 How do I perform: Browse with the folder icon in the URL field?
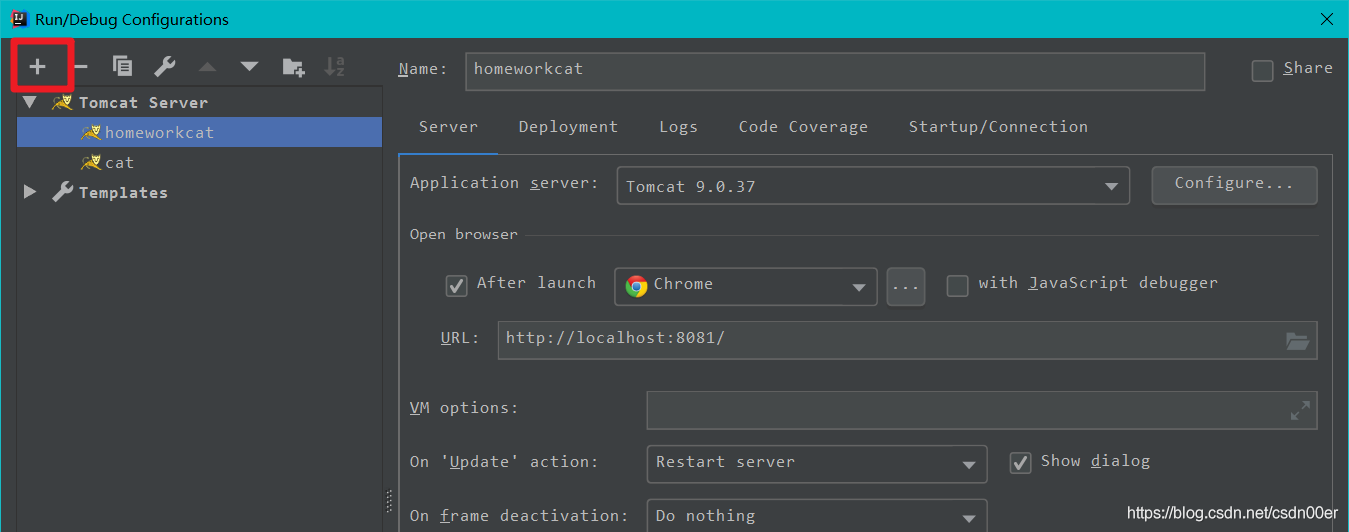click(x=1297, y=341)
